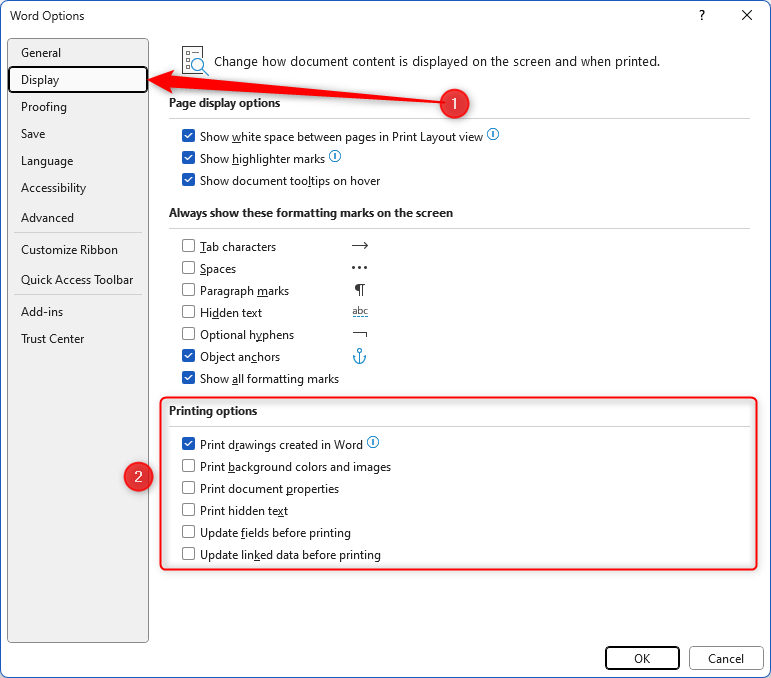
Task: Click the Cancel button
Action: pos(726,658)
